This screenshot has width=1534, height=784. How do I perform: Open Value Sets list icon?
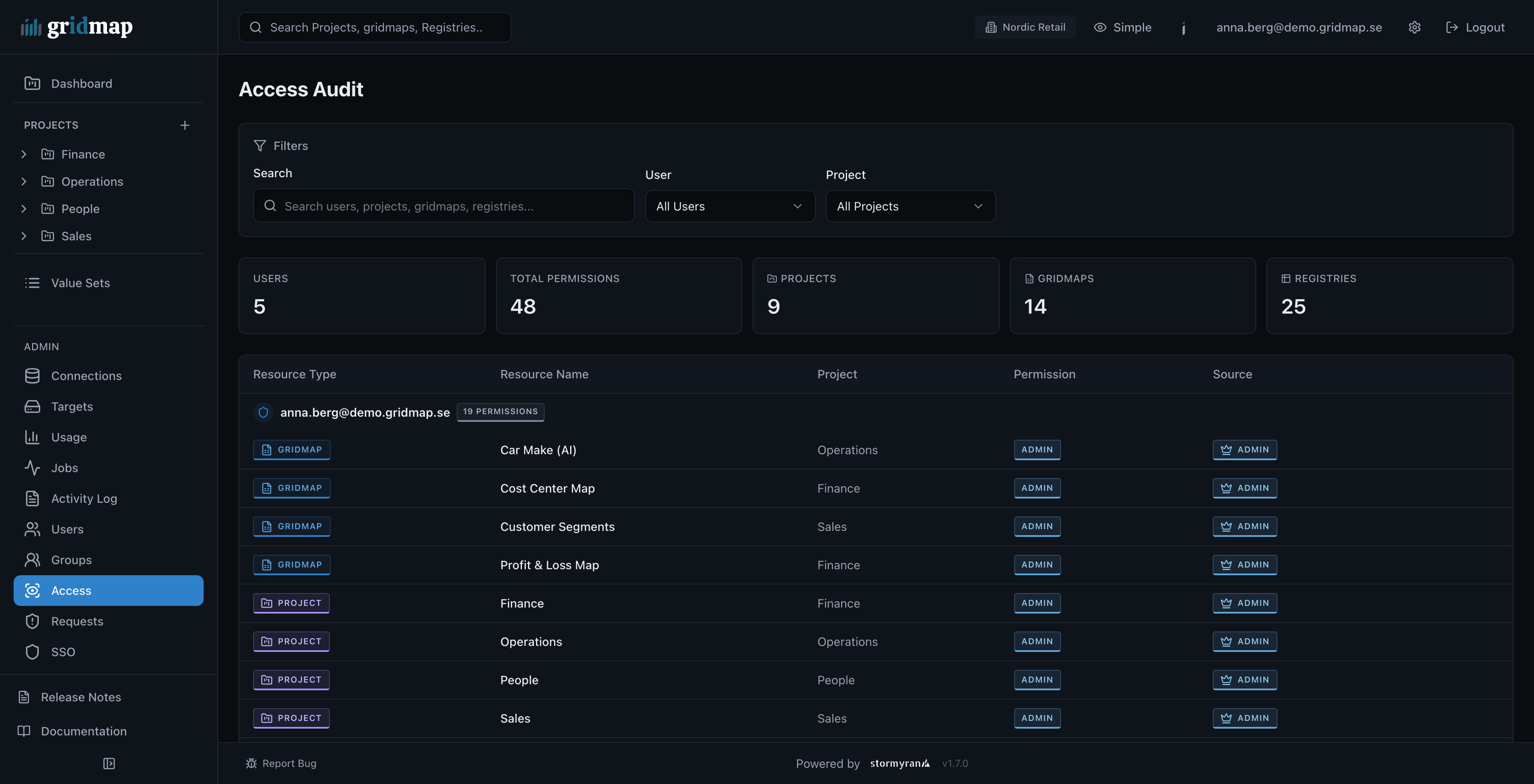pyautogui.click(x=32, y=283)
